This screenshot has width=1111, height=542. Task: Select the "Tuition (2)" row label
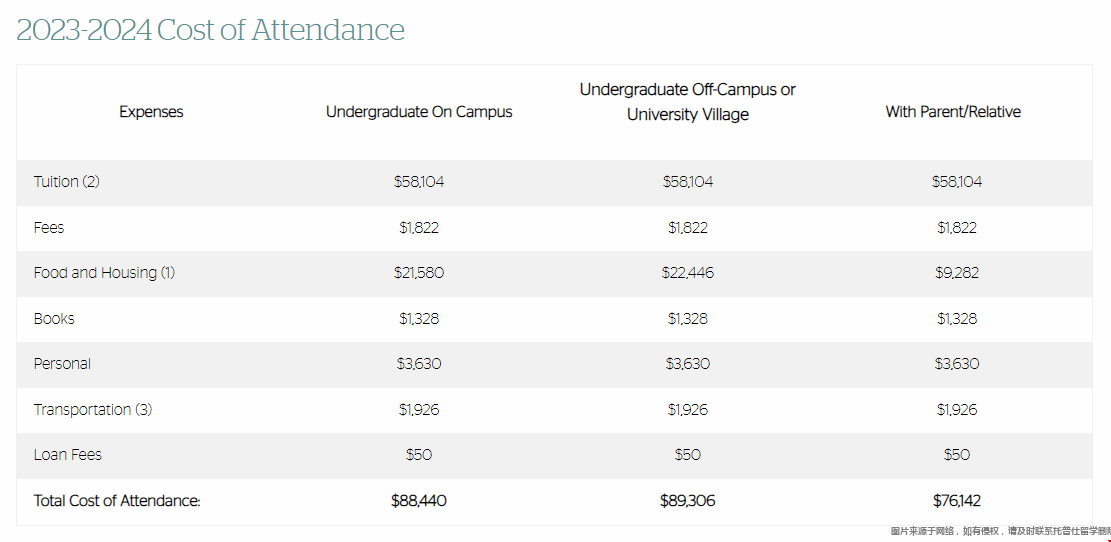67,182
